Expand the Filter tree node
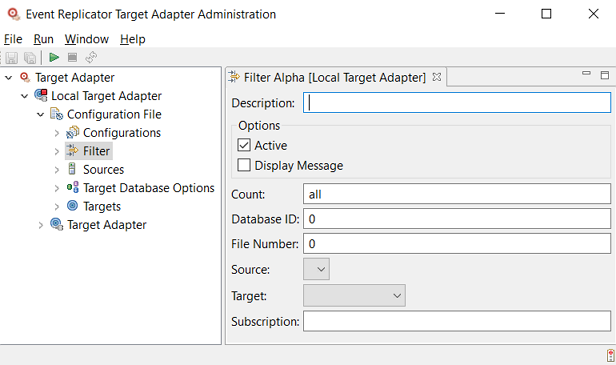This screenshot has height=365, width=616. [57, 151]
